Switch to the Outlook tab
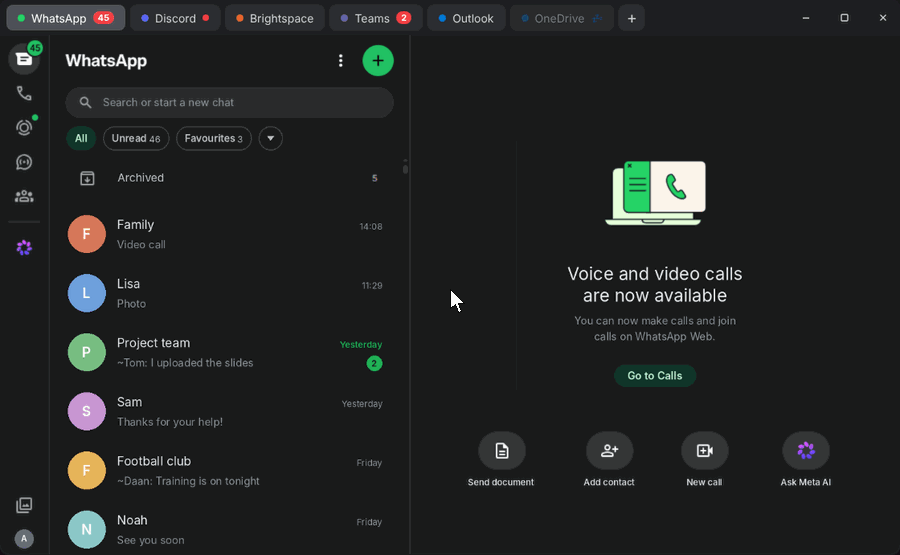This screenshot has height=555, width=900. [x=466, y=18]
